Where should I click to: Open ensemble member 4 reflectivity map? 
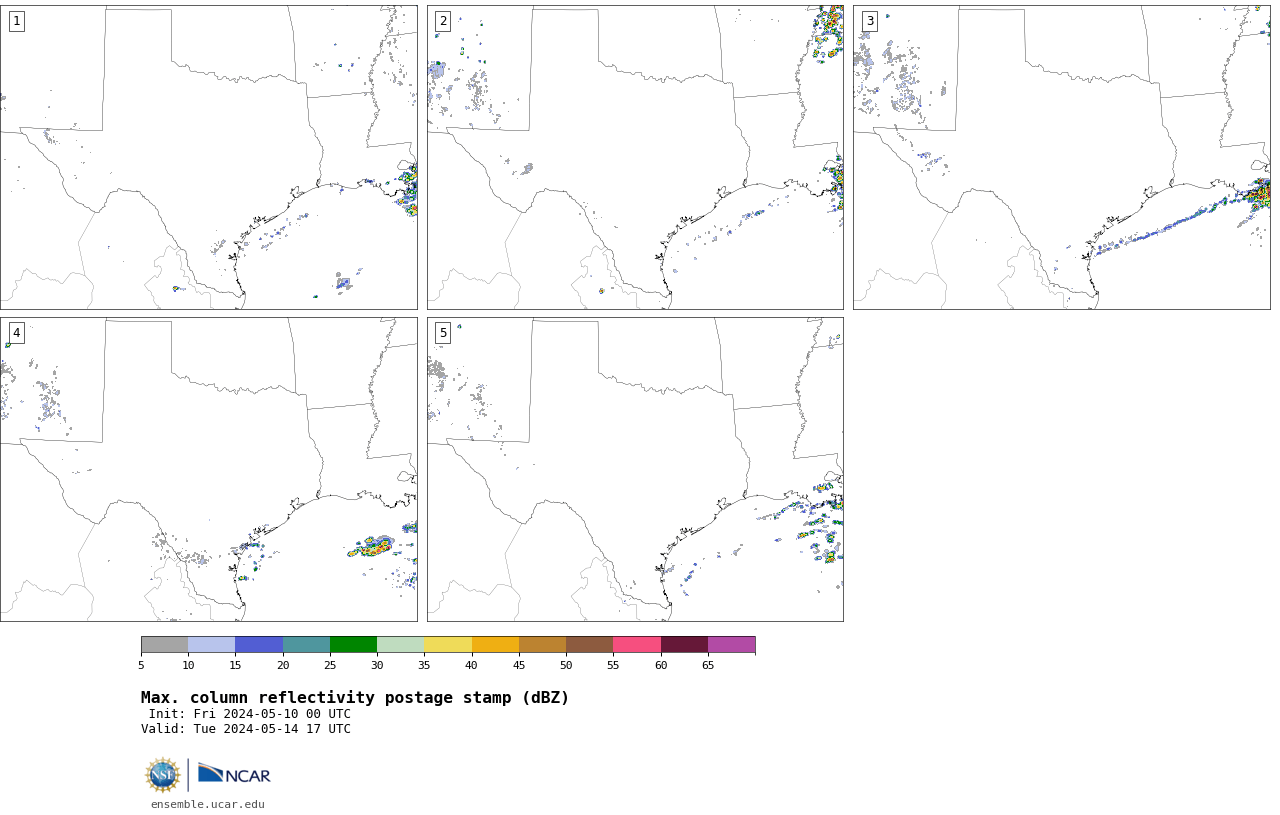(208, 469)
